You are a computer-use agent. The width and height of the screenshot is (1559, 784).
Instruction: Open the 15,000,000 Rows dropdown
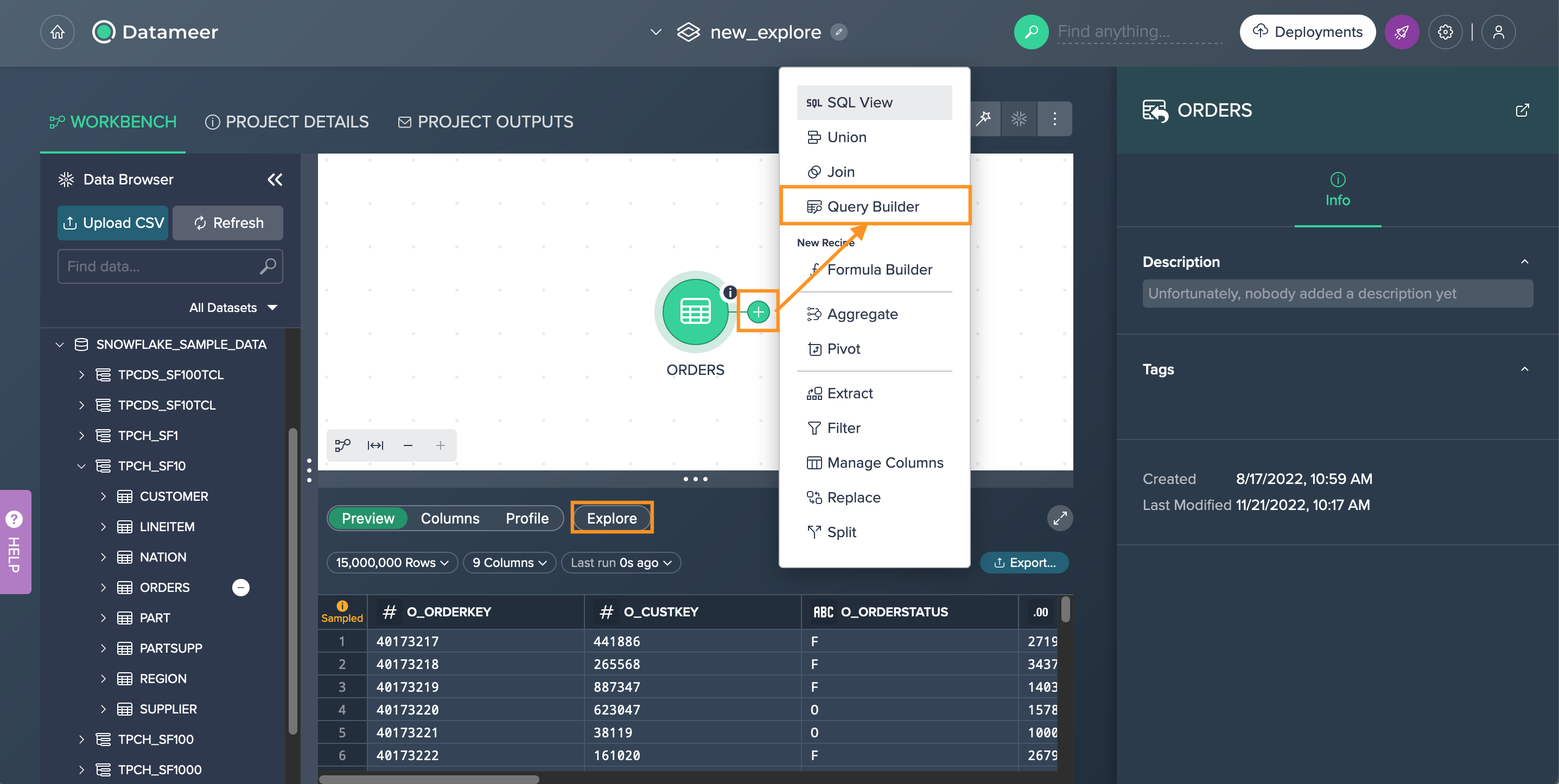[392, 563]
